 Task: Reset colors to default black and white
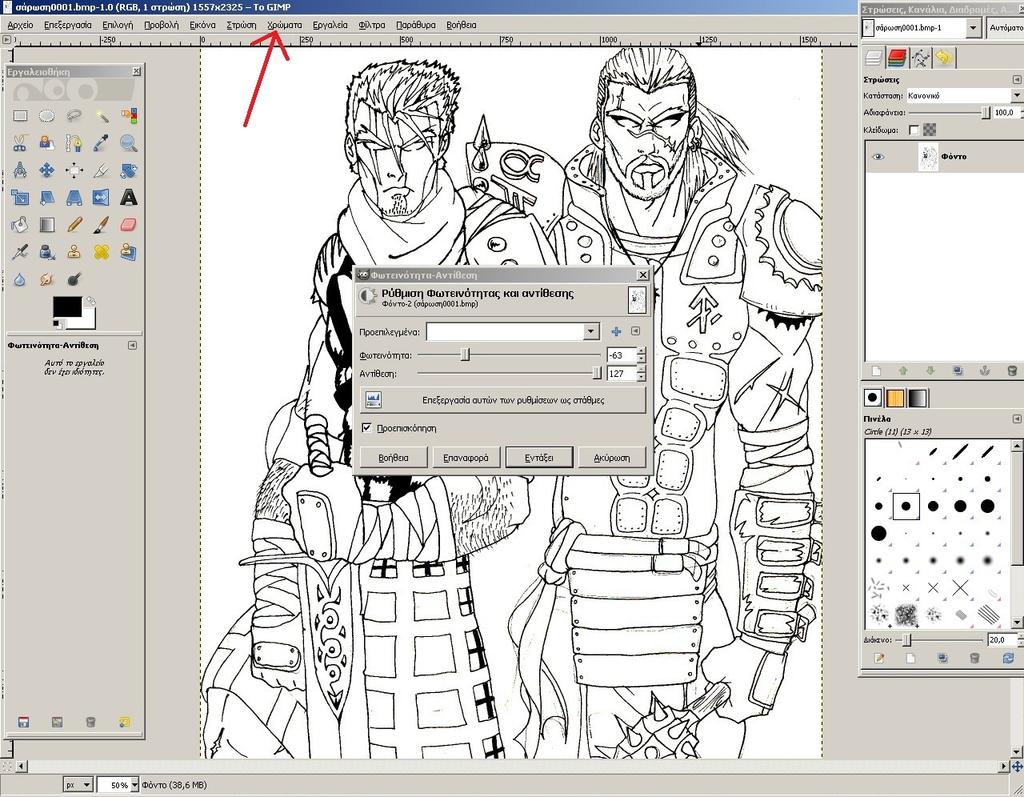click(57, 324)
